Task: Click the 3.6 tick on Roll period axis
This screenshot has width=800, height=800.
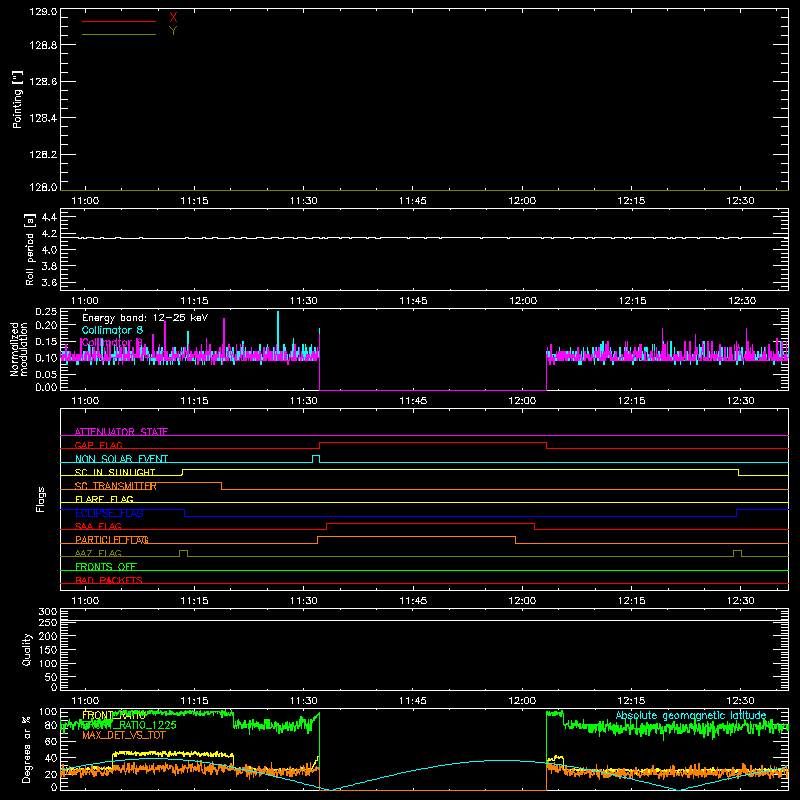Action: coord(49,283)
